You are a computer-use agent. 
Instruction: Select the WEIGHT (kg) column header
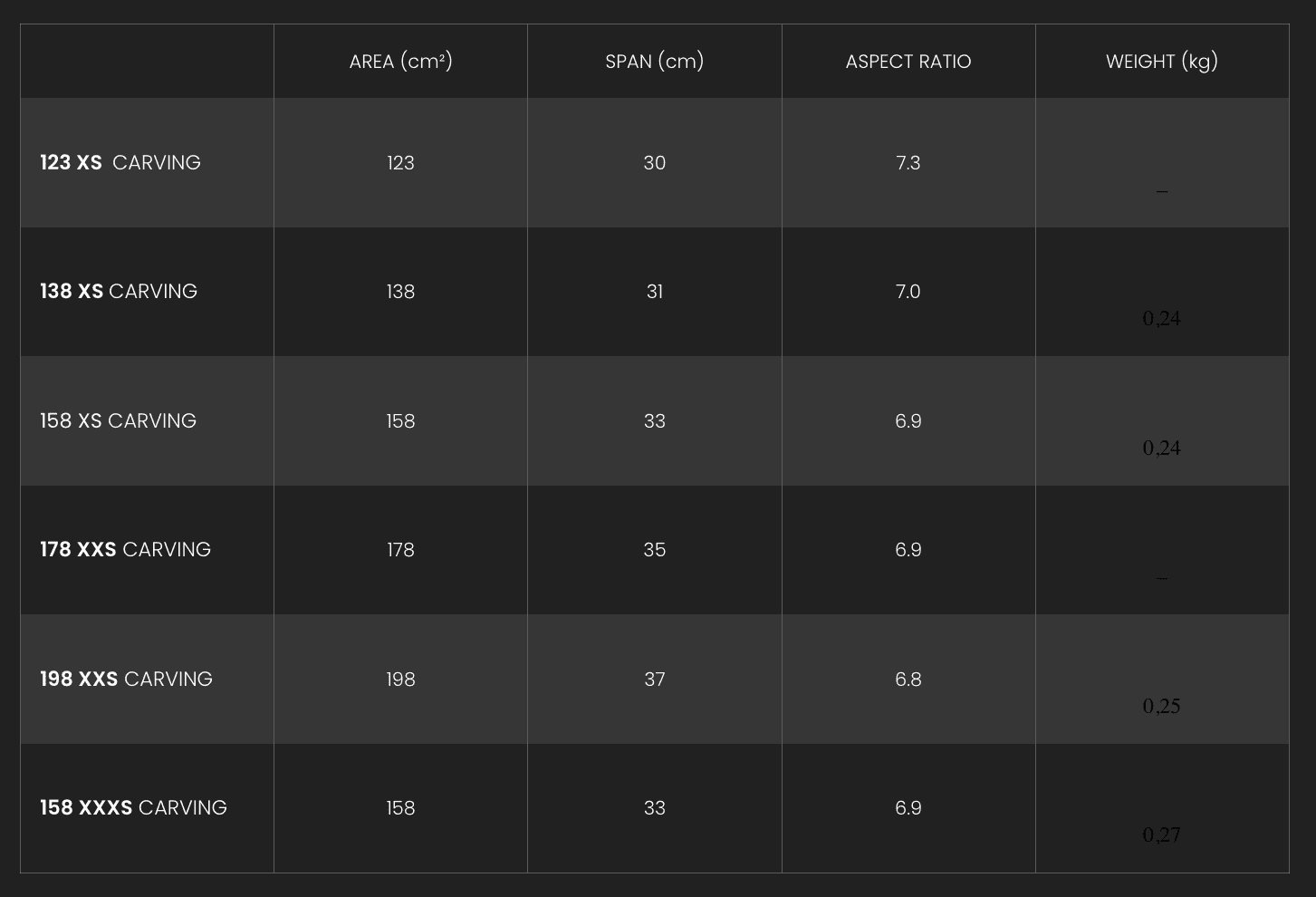click(x=1162, y=62)
